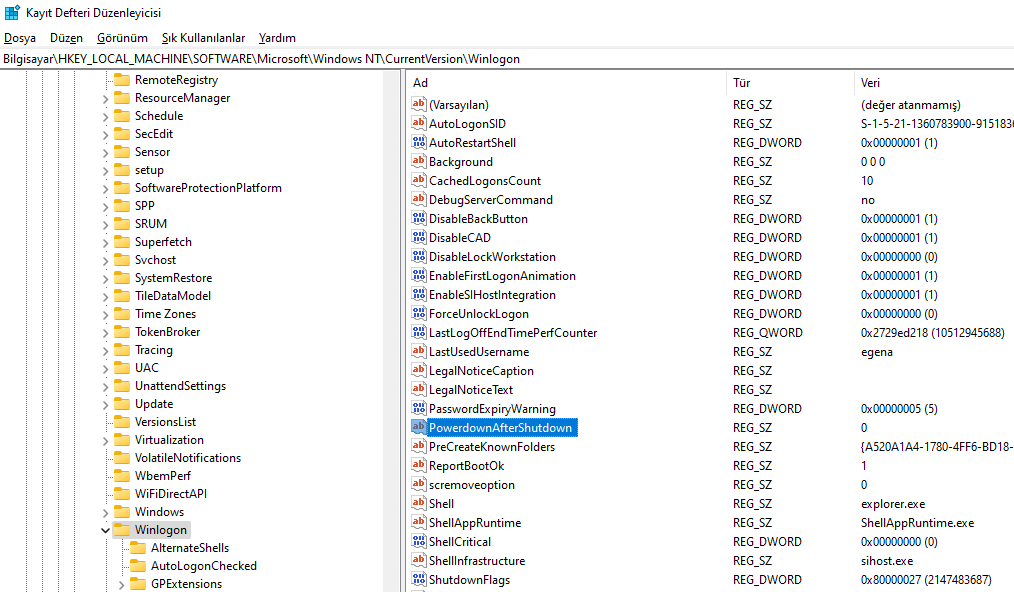1014x592 pixels.
Task: Select the ReportBootOk value name
Action: [466, 466]
